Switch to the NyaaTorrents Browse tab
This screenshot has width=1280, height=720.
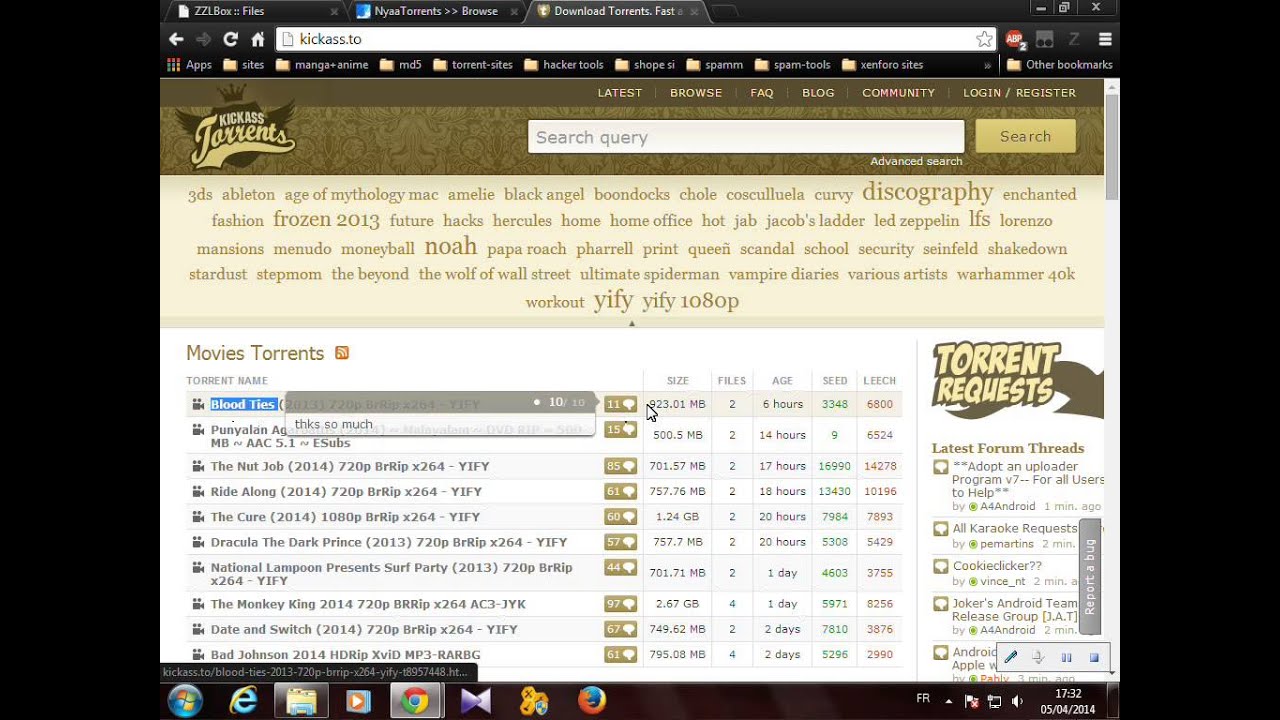pyautogui.click(x=436, y=11)
